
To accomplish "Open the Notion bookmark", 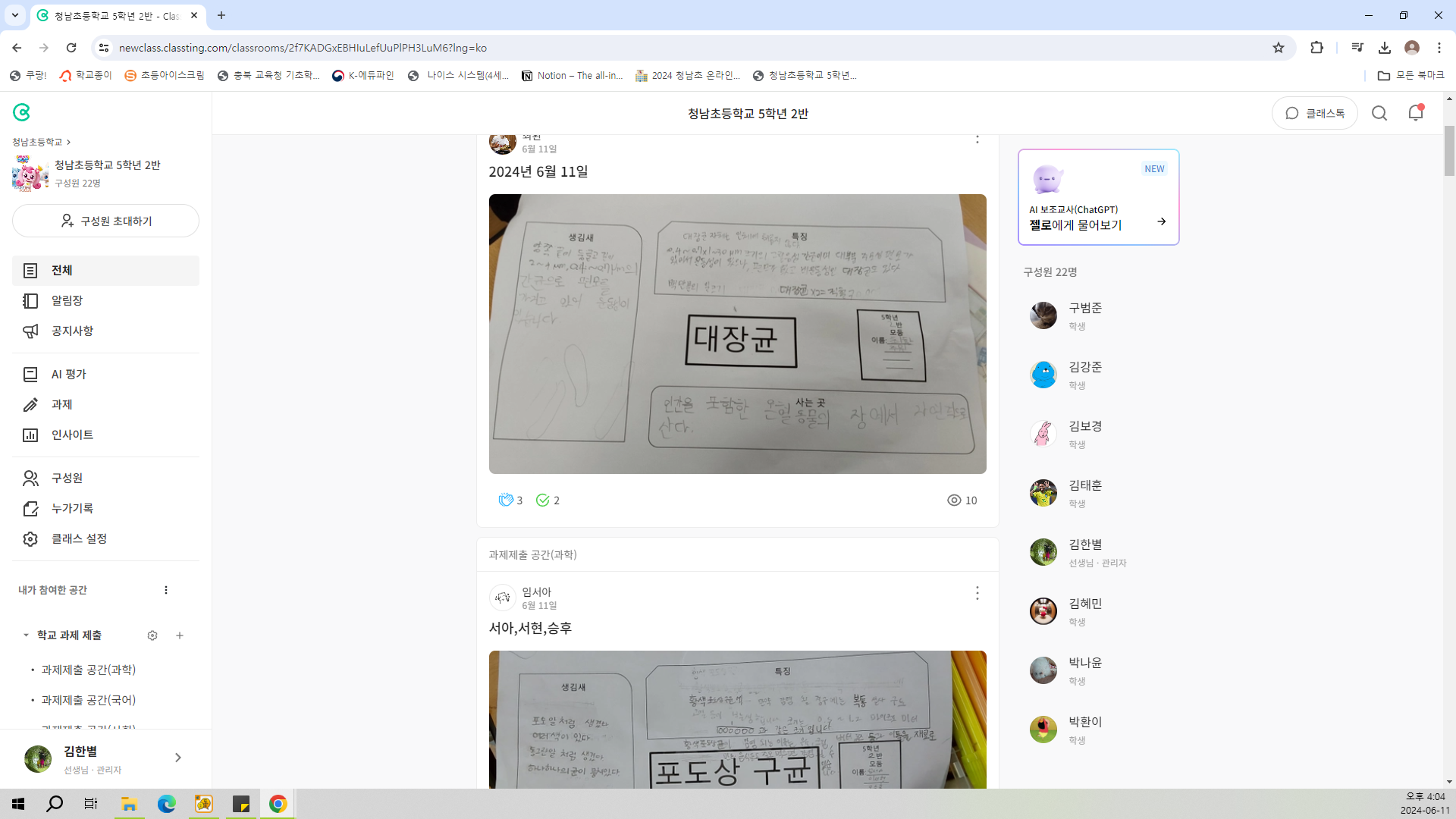I will pyautogui.click(x=572, y=75).
